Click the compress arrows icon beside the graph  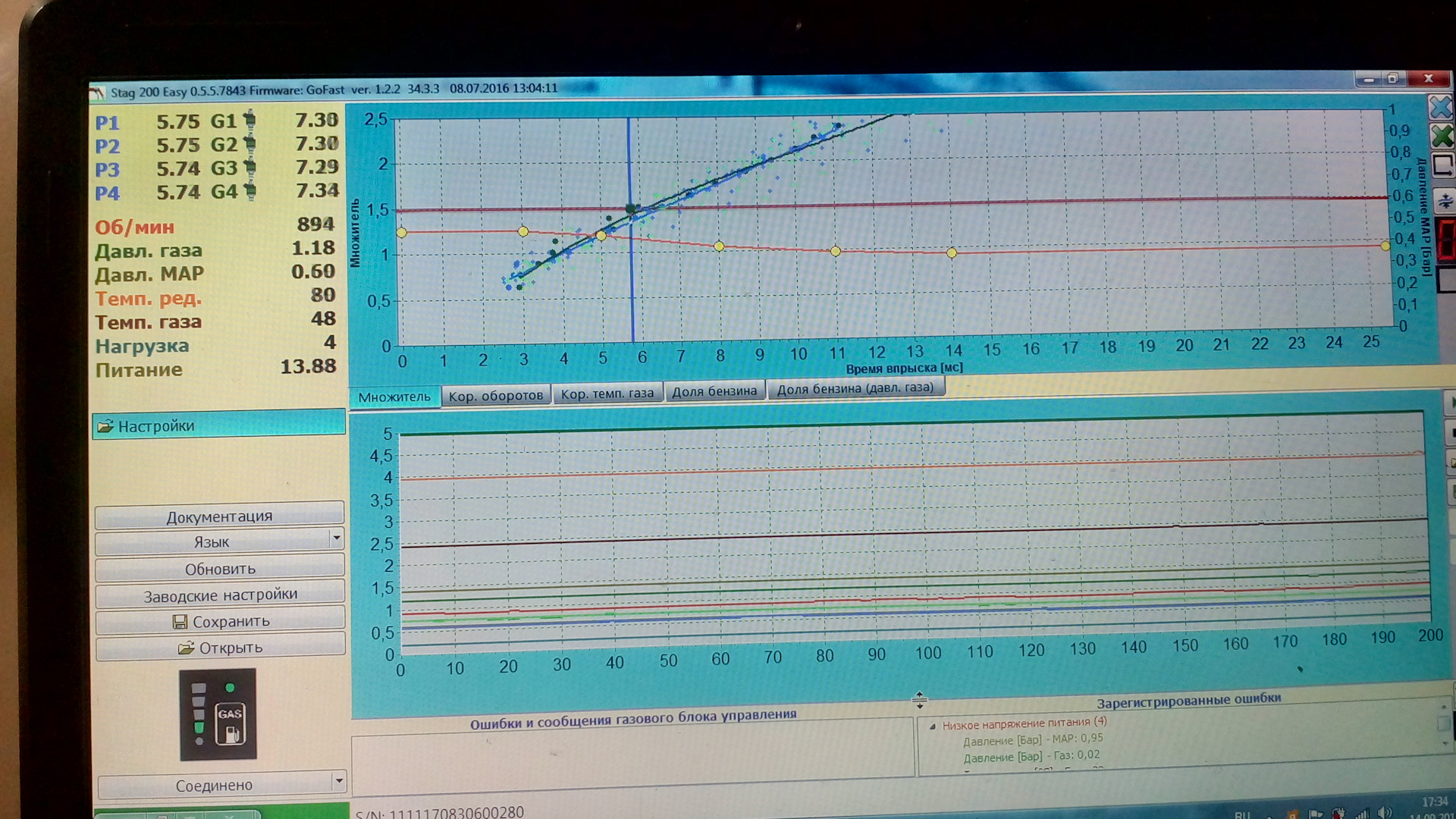tap(1444, 202)
